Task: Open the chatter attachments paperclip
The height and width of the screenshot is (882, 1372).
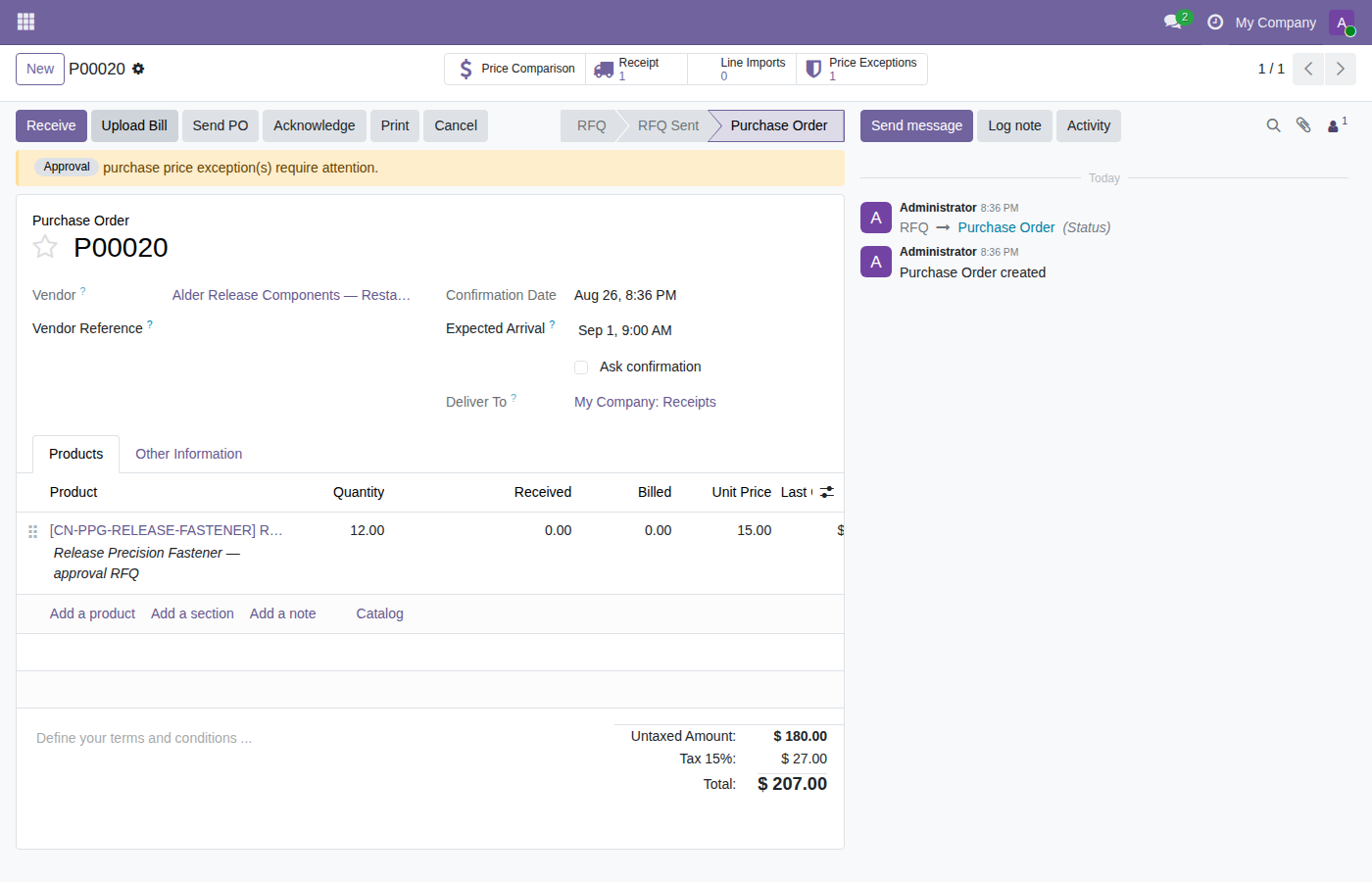Action: (x=1303, y=125)
